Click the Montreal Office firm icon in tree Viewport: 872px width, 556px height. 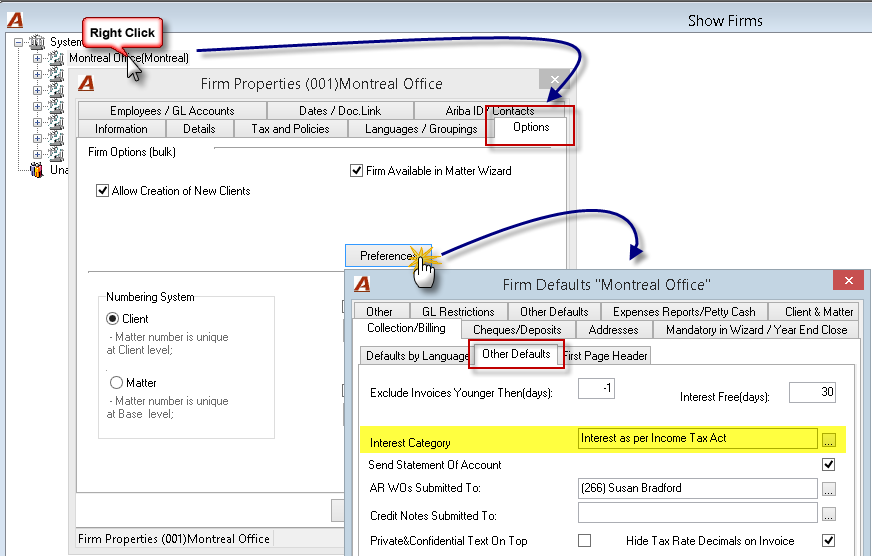pyautogui.click(x=56, y=58)
